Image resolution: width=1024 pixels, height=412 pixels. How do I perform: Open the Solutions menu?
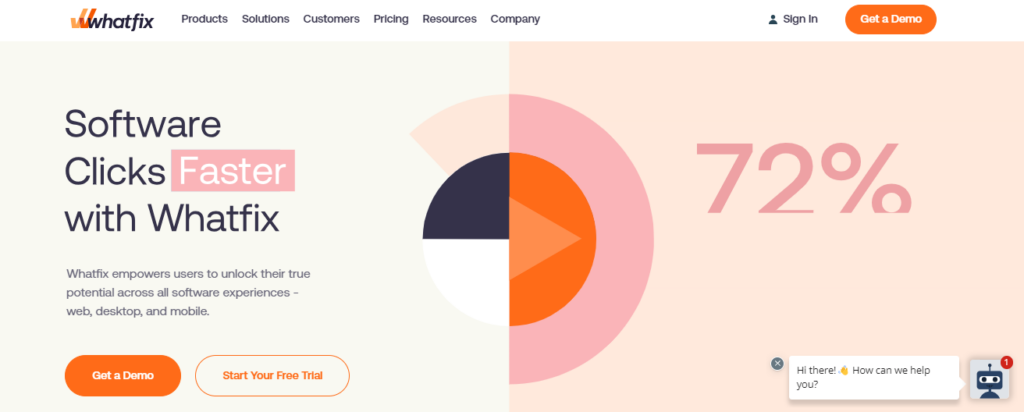265,19
